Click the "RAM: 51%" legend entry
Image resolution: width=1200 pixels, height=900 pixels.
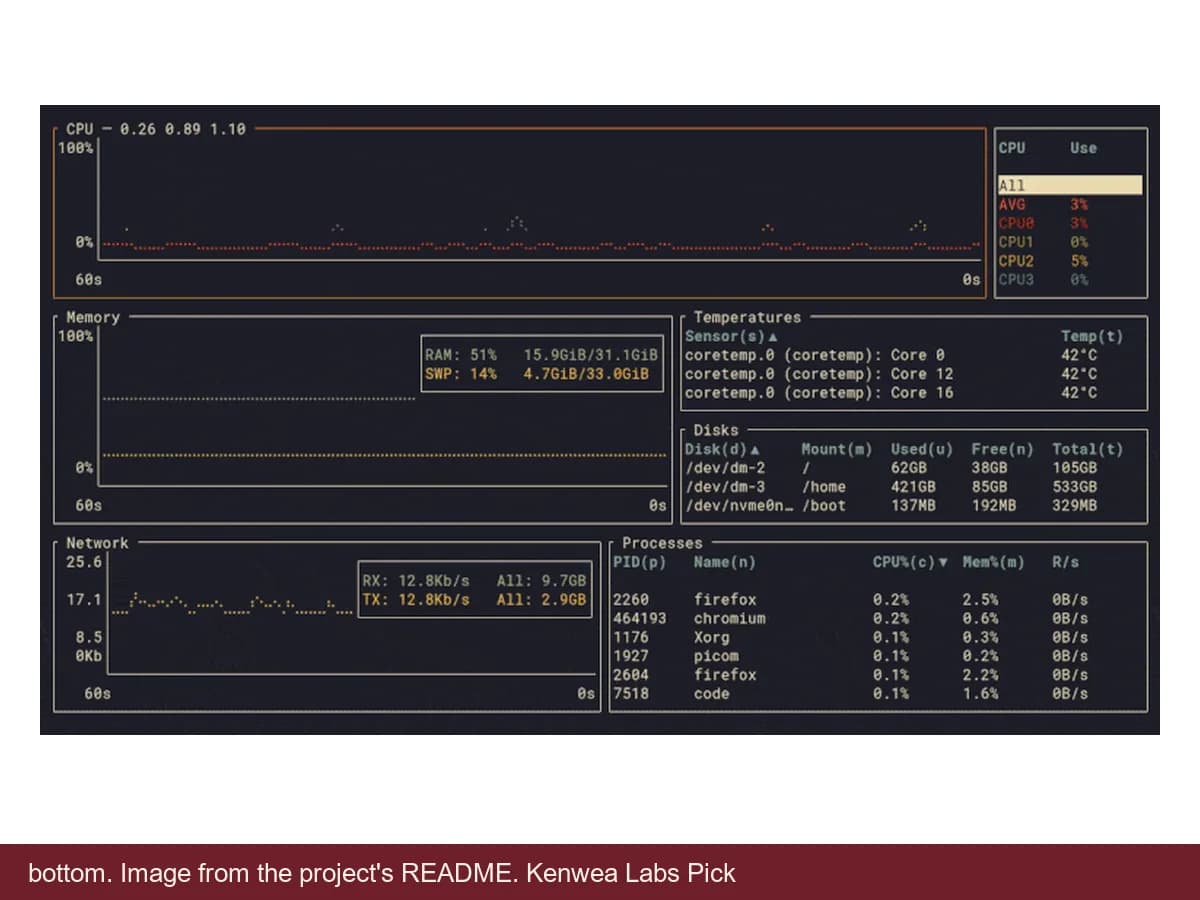[x=461, y=355]
